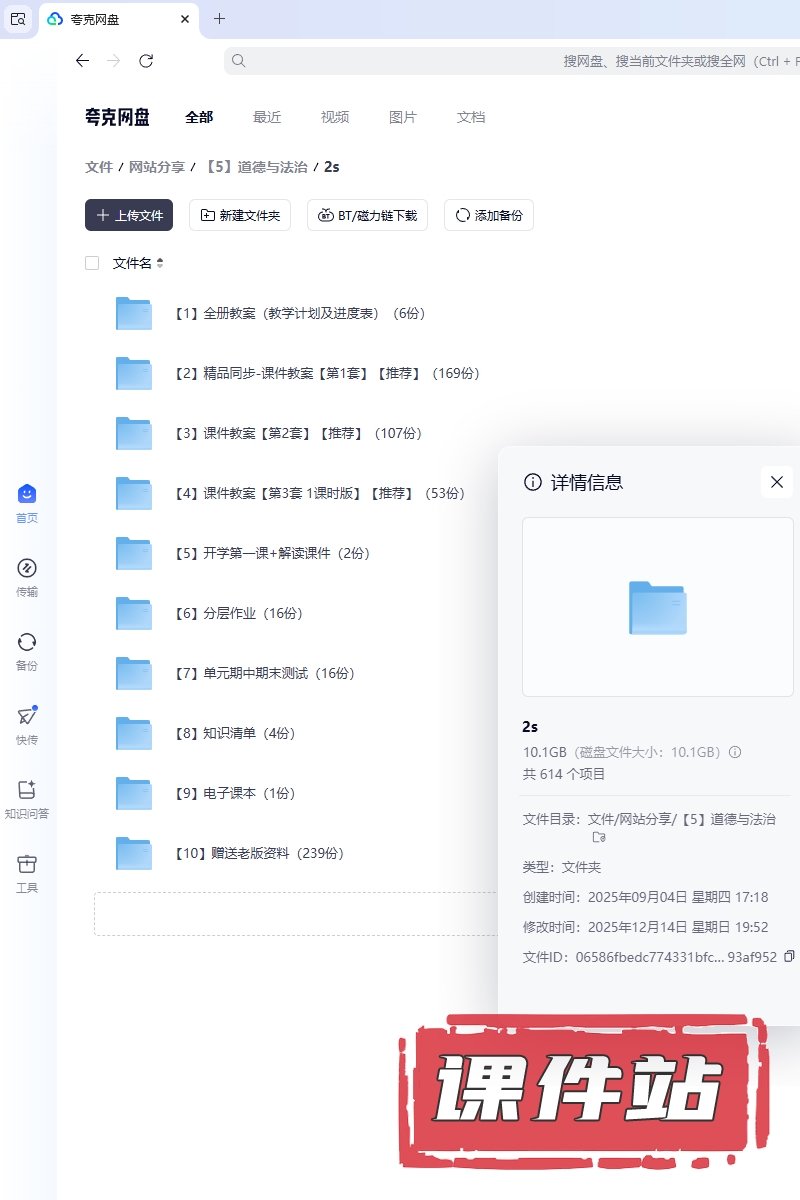Switch to the 视频 tab
The width and height of the screenshot is (800, 1200).
tap(335, 117)
